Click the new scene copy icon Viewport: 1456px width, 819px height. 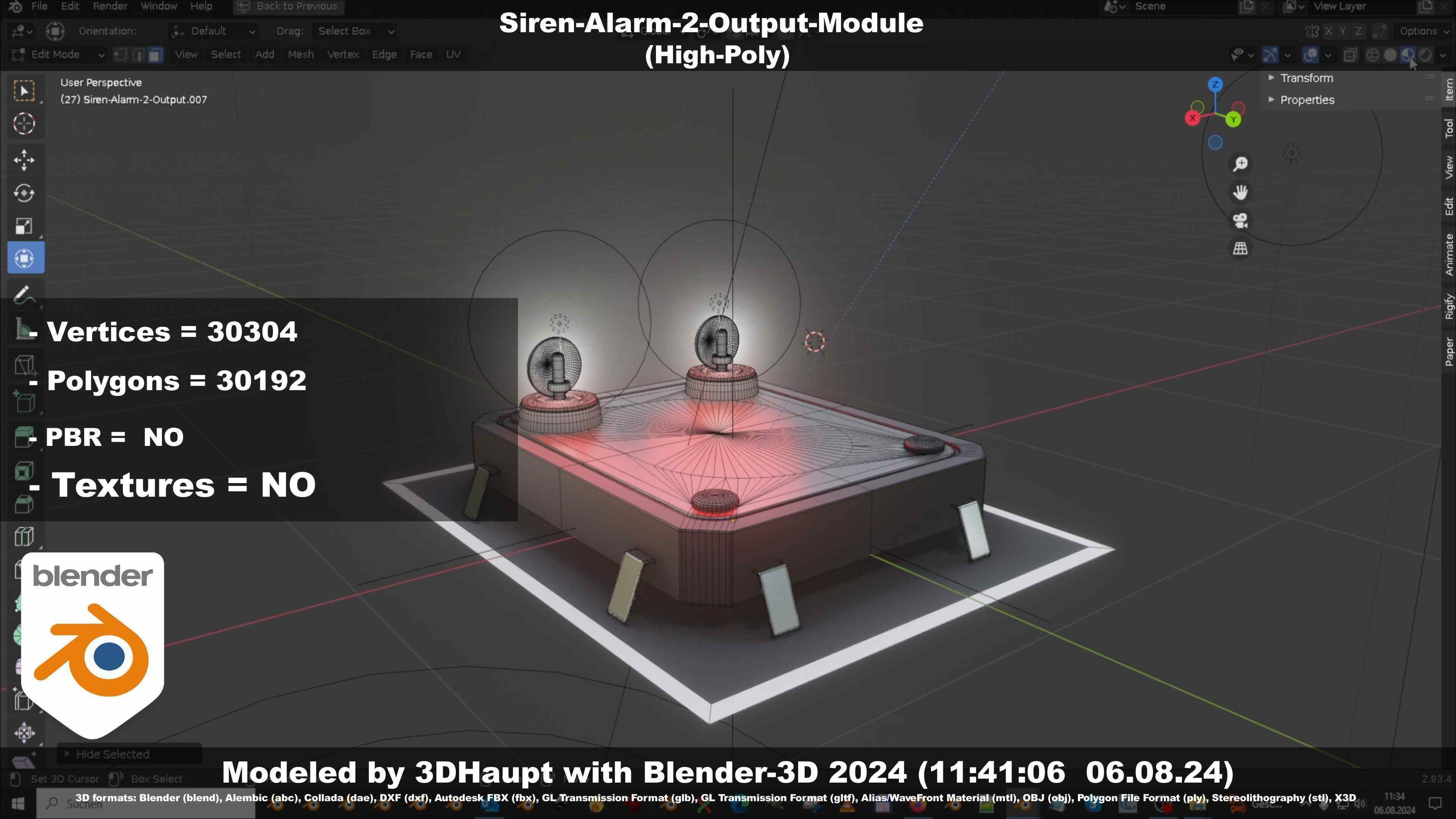(1246, 6)
